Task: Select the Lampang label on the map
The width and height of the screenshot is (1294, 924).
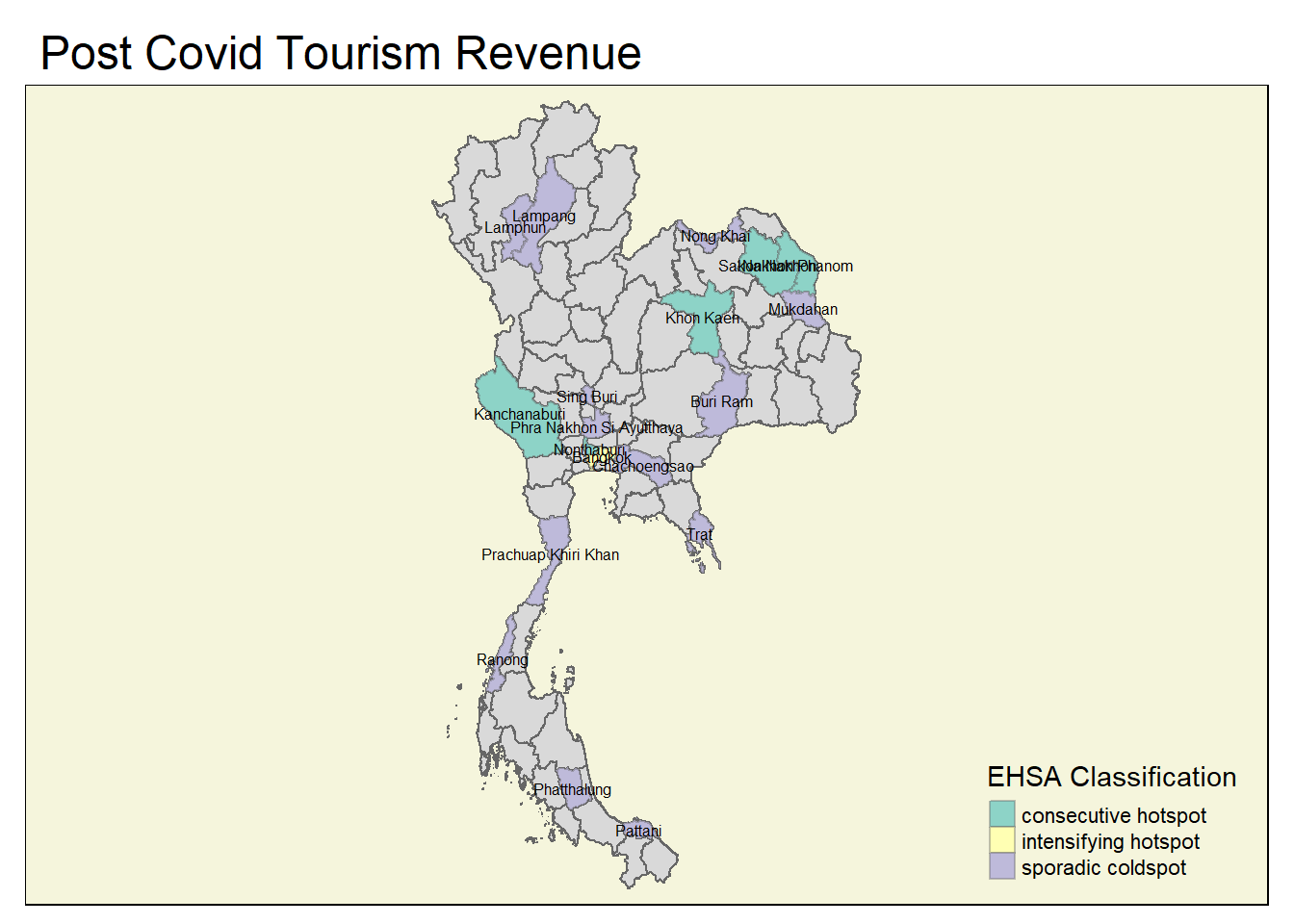Action: 544,216
